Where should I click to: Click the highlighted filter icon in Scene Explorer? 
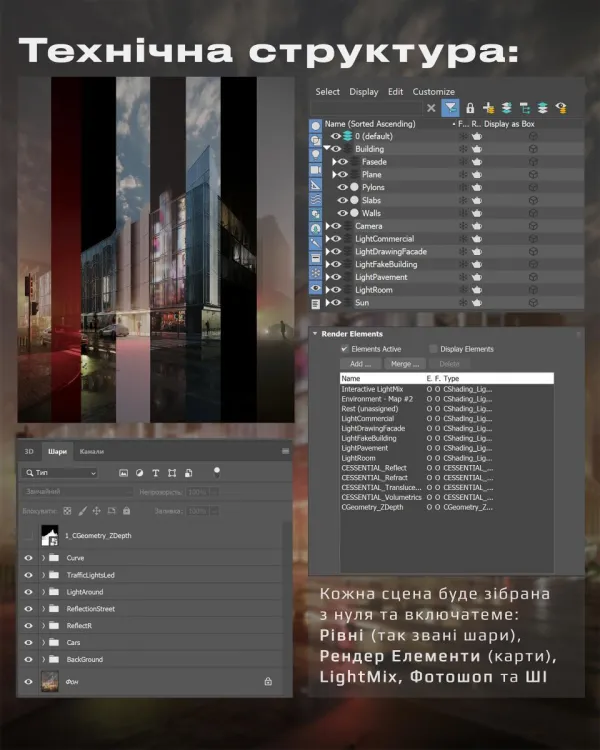pyautogui.click(x=450, y=108)
